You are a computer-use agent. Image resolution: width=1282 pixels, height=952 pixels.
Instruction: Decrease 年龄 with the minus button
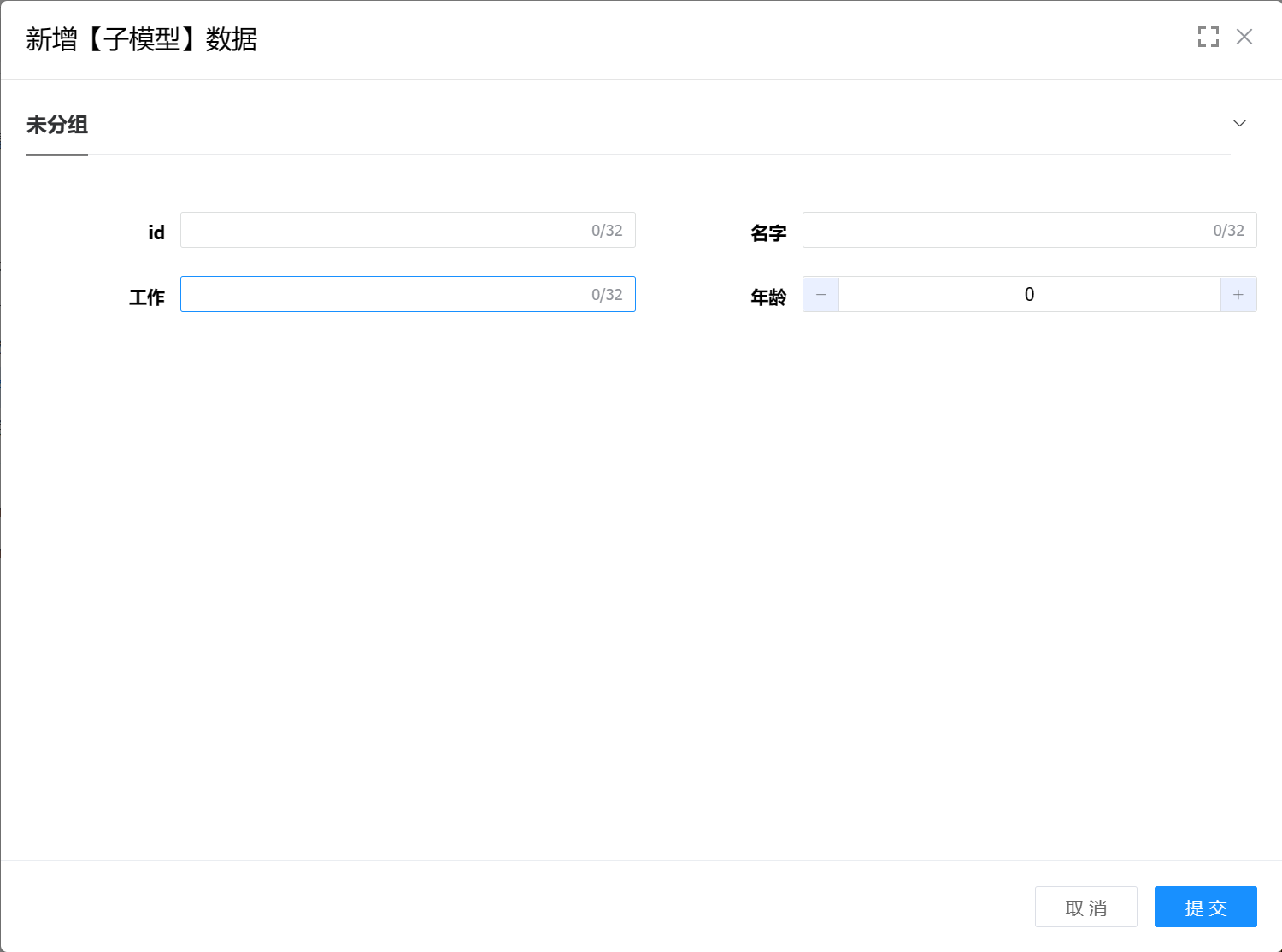[821, 294]
